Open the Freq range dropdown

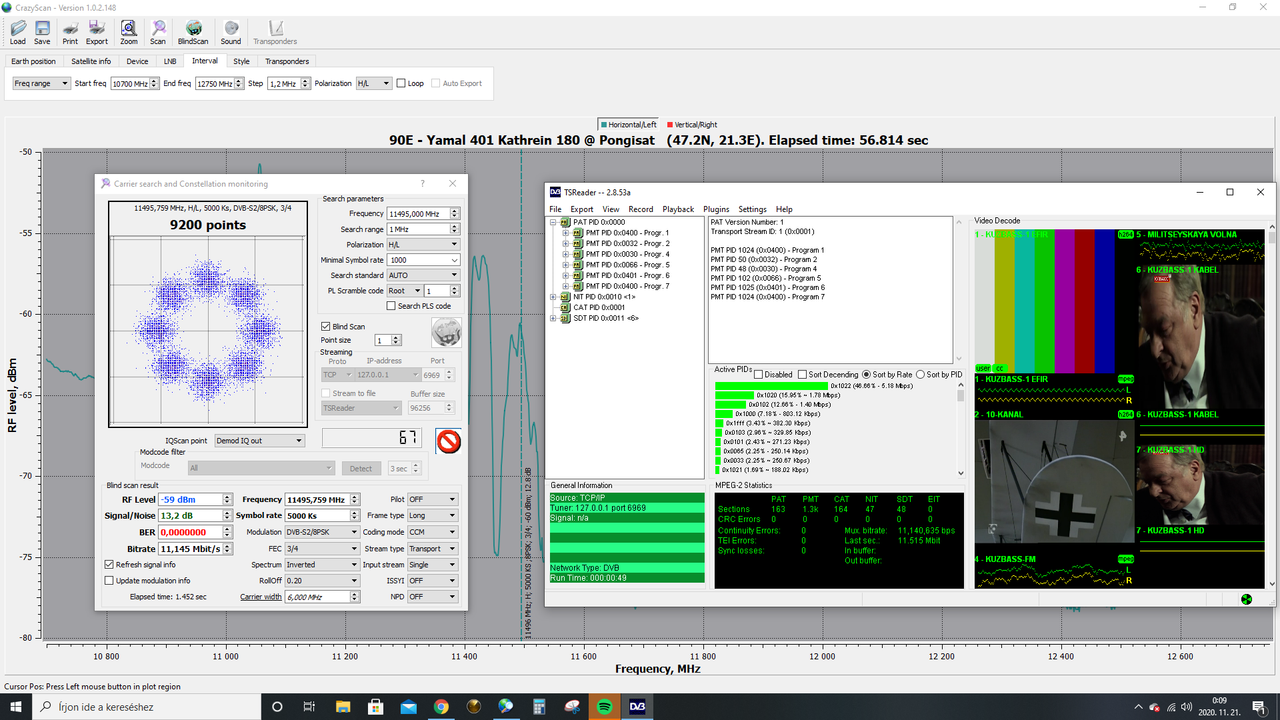click(41, 83)
